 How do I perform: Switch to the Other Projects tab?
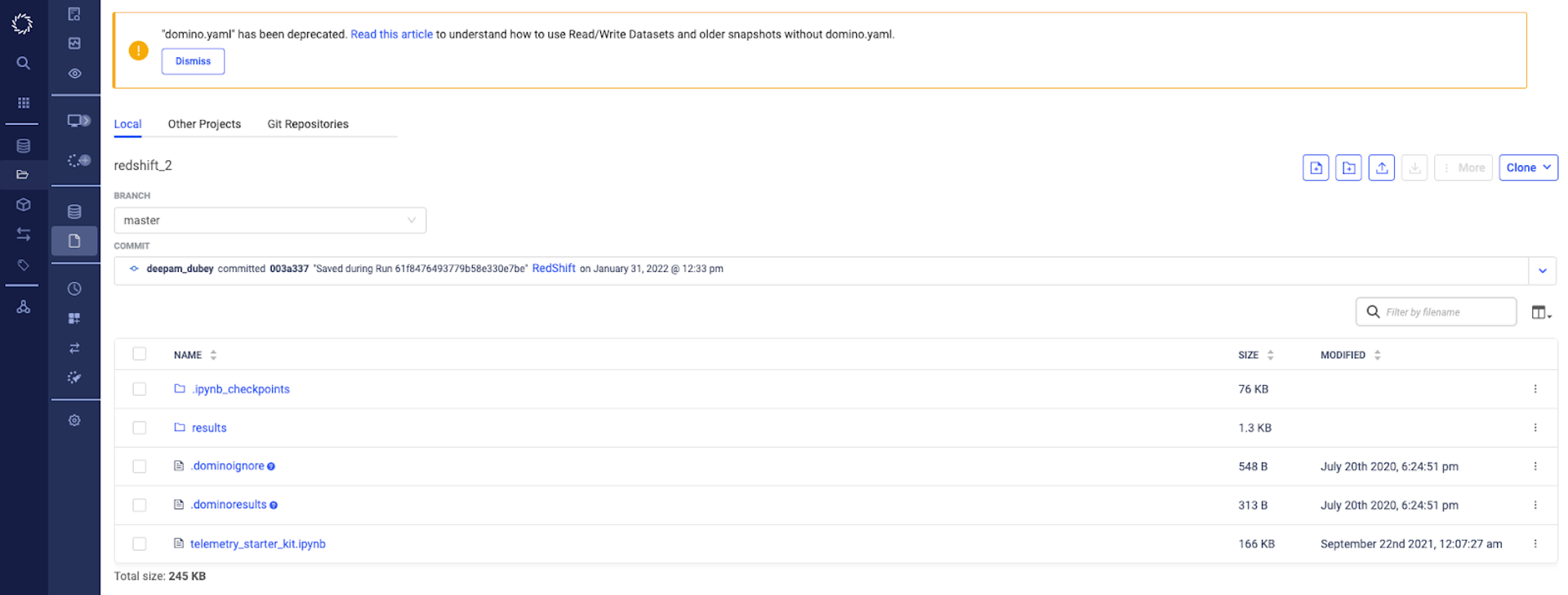coord(204,124)
